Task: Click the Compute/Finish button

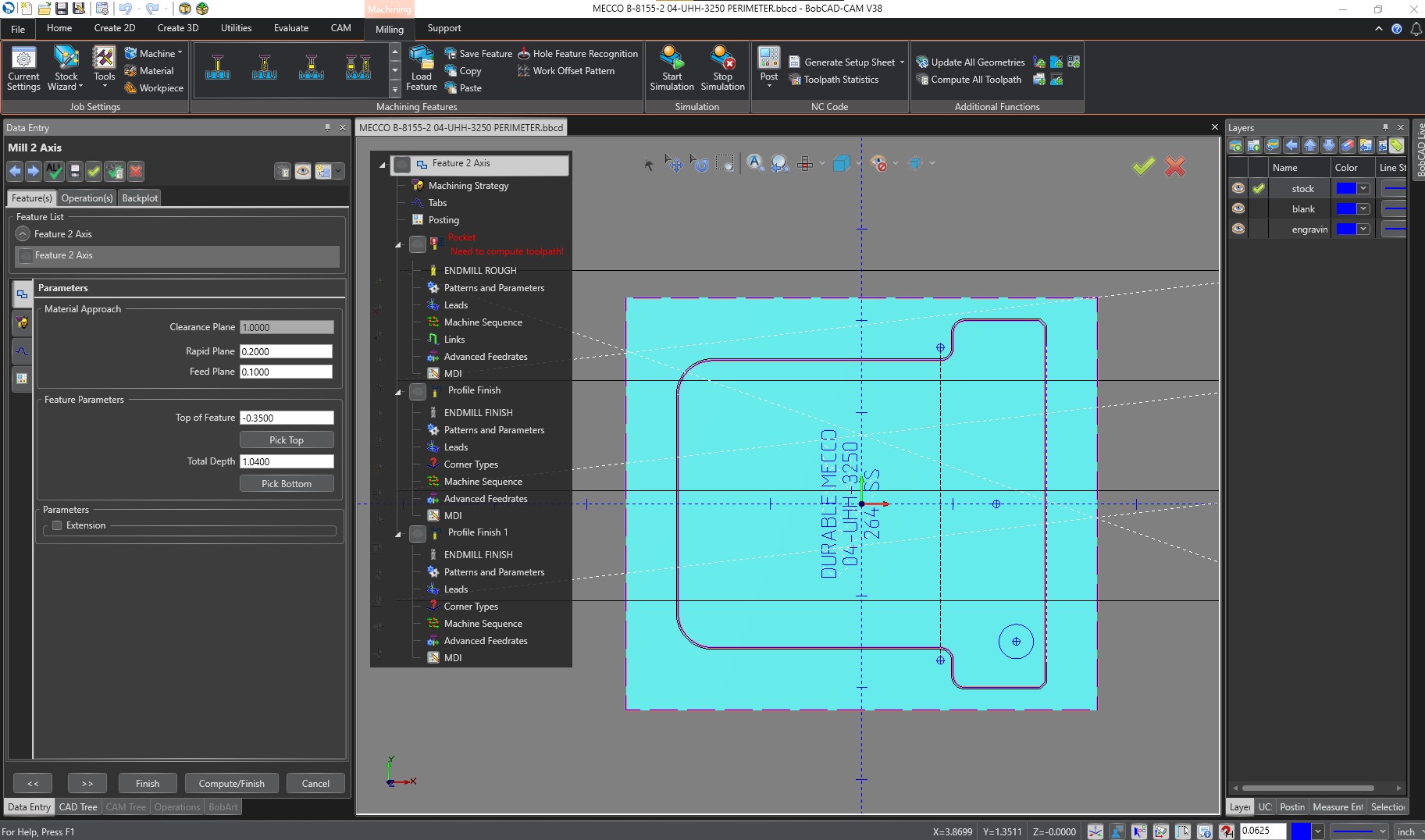Action: tap(231, 783)
